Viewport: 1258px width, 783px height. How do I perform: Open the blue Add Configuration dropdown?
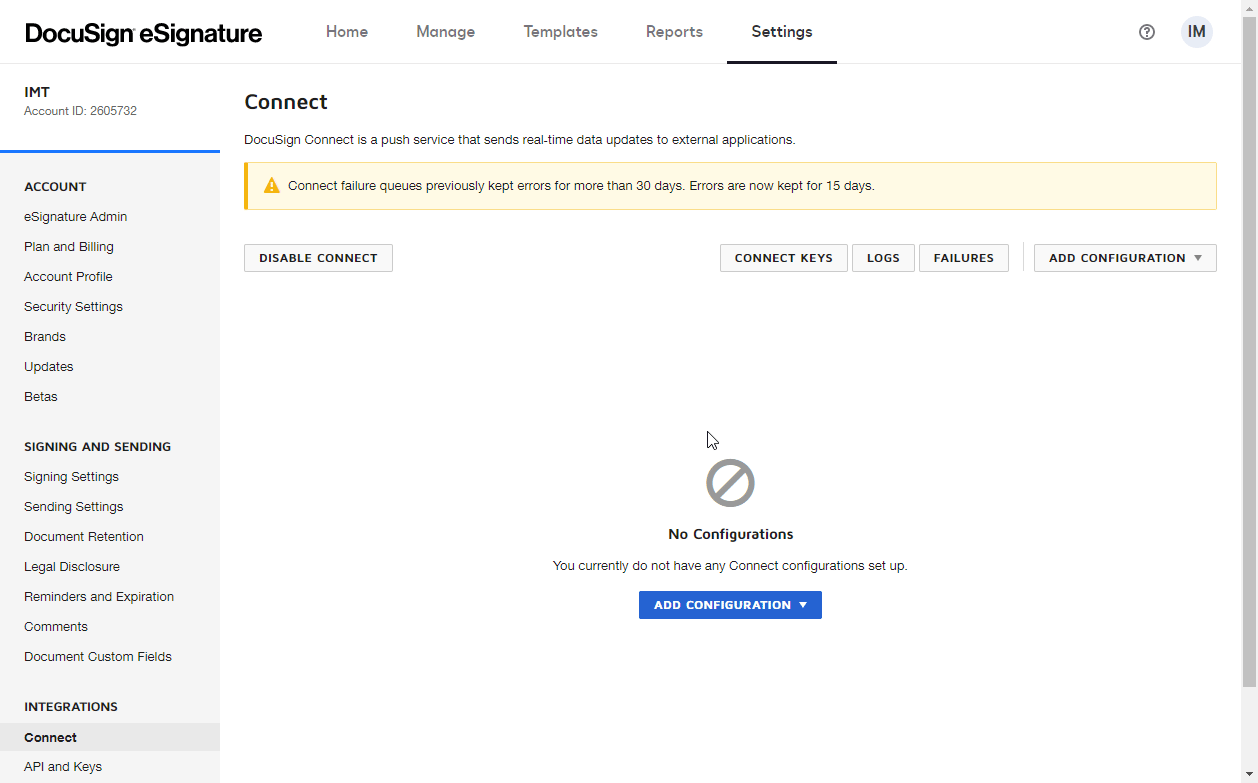point(730,605)
